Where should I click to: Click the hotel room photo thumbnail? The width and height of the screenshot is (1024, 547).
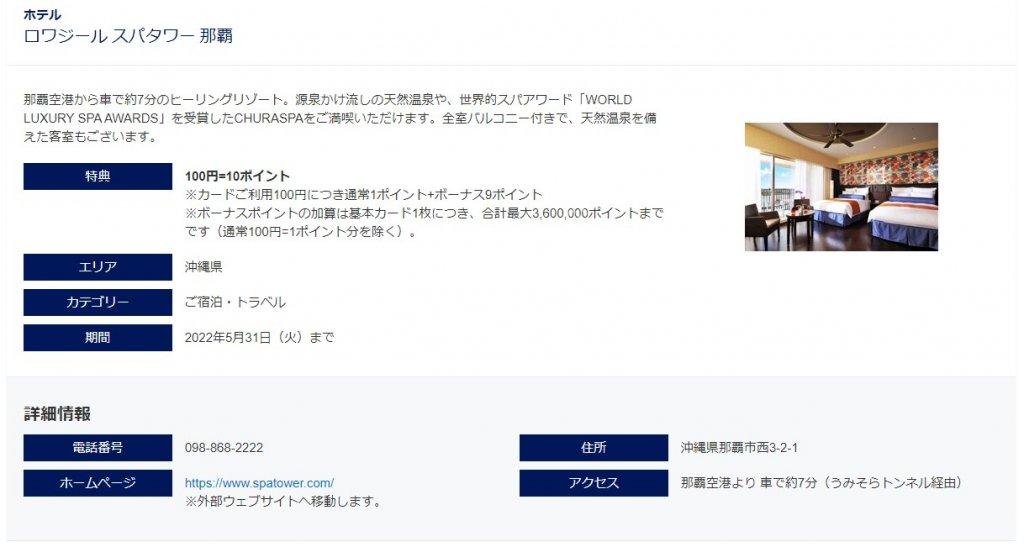[x=841, y=187]
